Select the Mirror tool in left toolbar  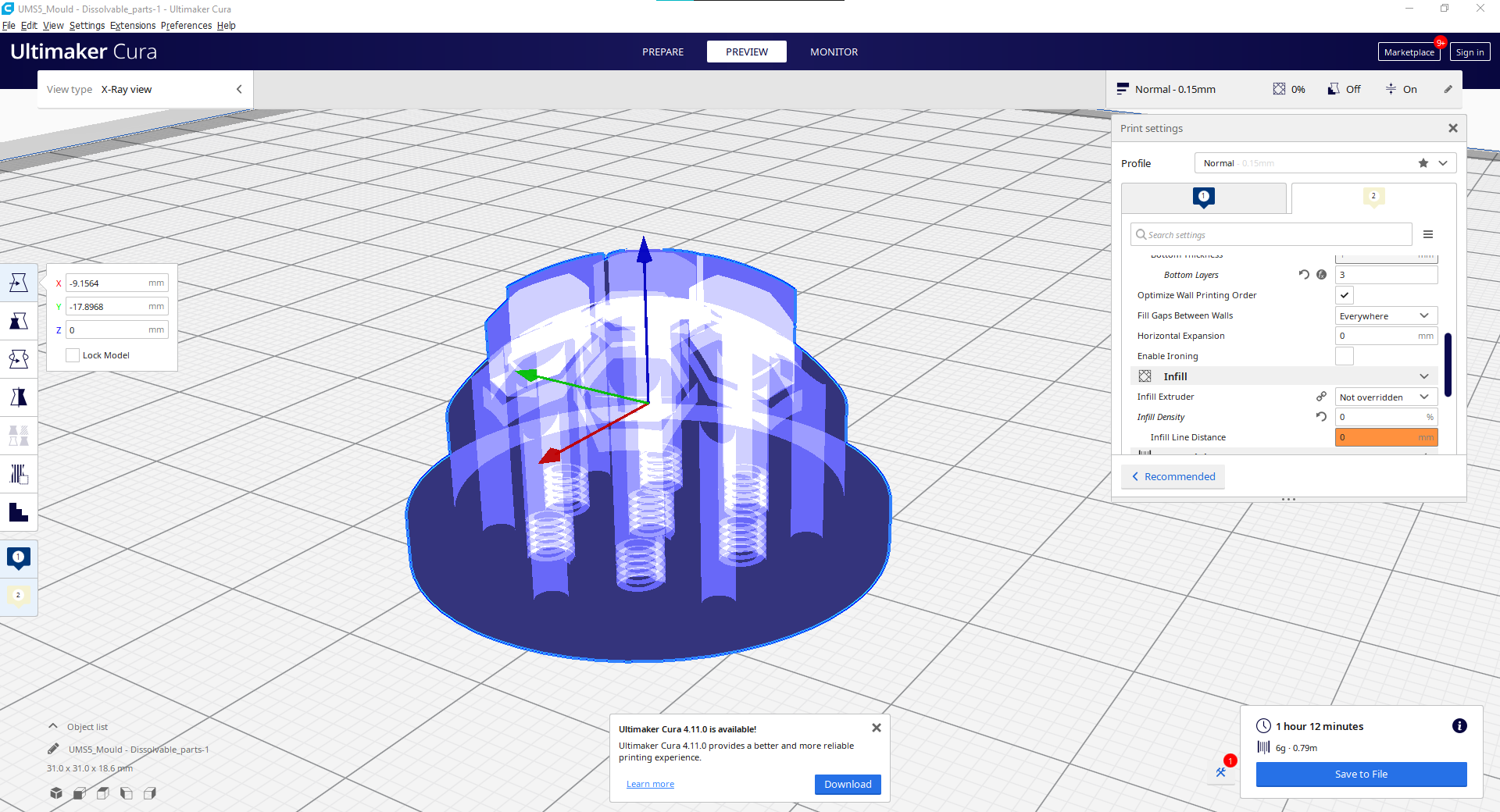tap(19, 397)
